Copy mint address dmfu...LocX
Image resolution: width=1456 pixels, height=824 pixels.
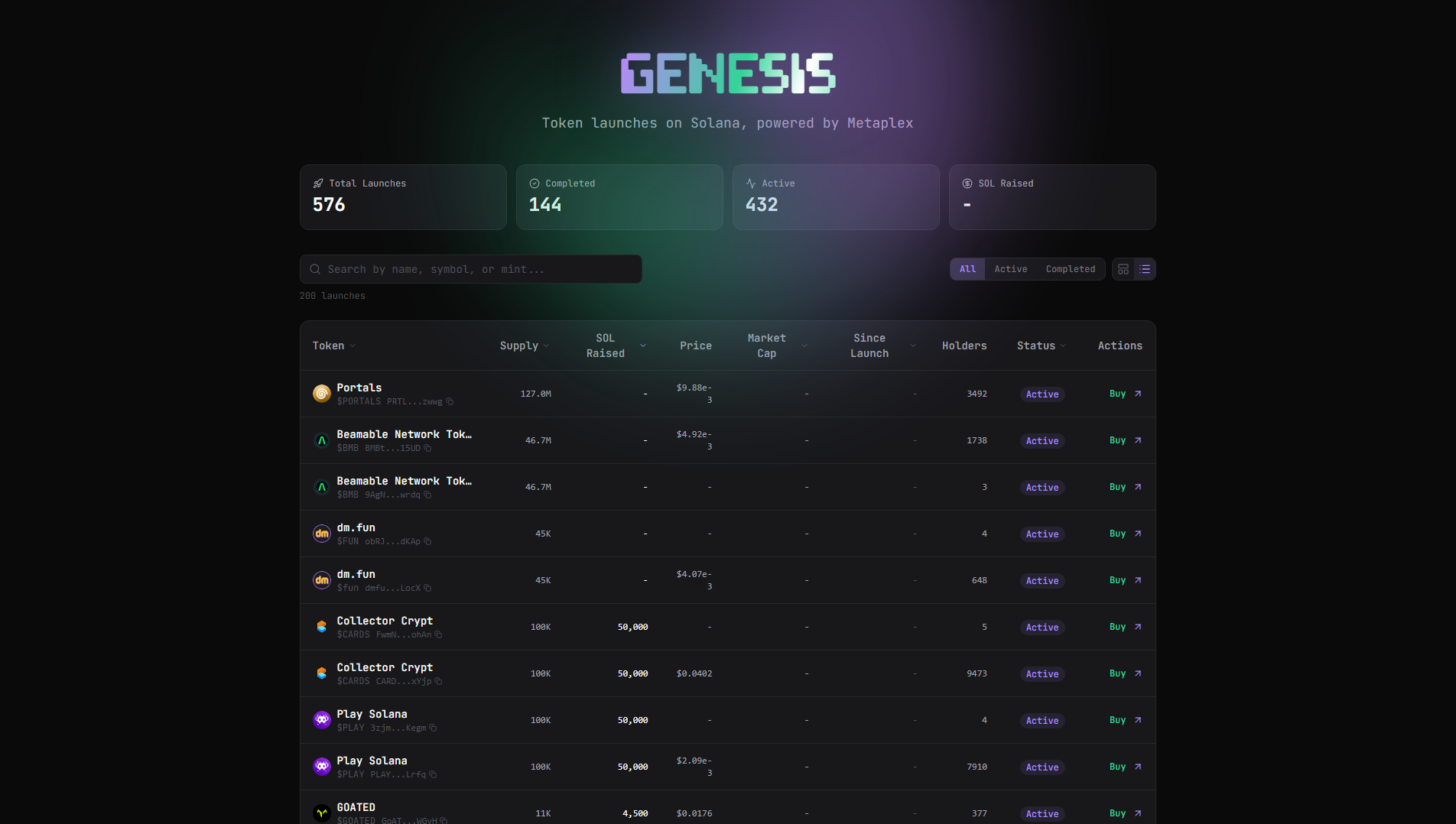[x=427, y=589]
